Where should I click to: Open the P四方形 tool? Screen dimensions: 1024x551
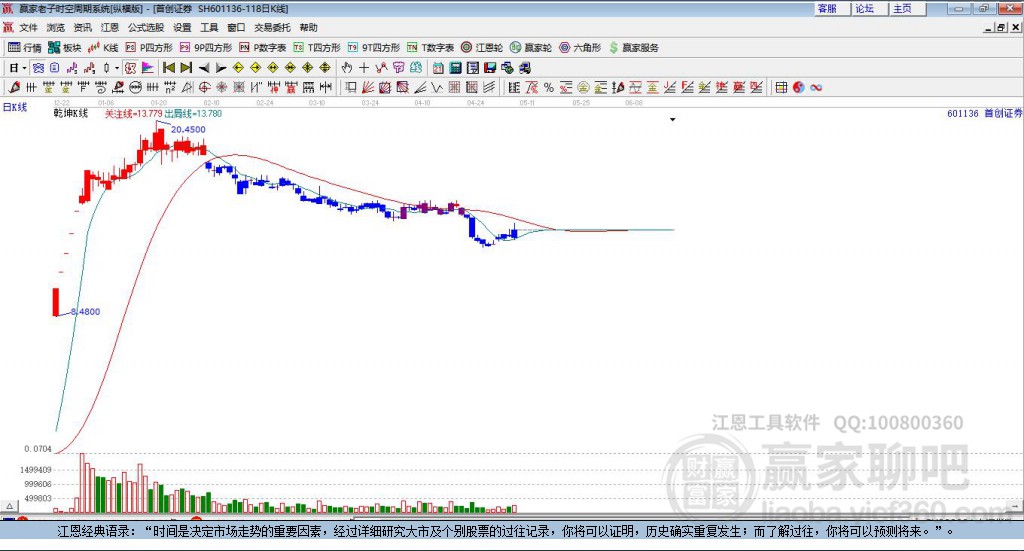point(149,48)
